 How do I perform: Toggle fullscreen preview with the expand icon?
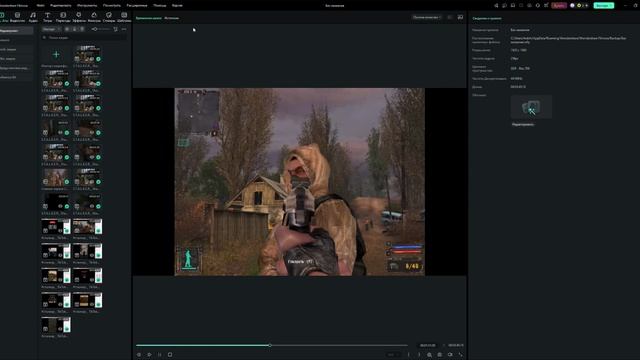pyautogui.click(x=460, y=355)
